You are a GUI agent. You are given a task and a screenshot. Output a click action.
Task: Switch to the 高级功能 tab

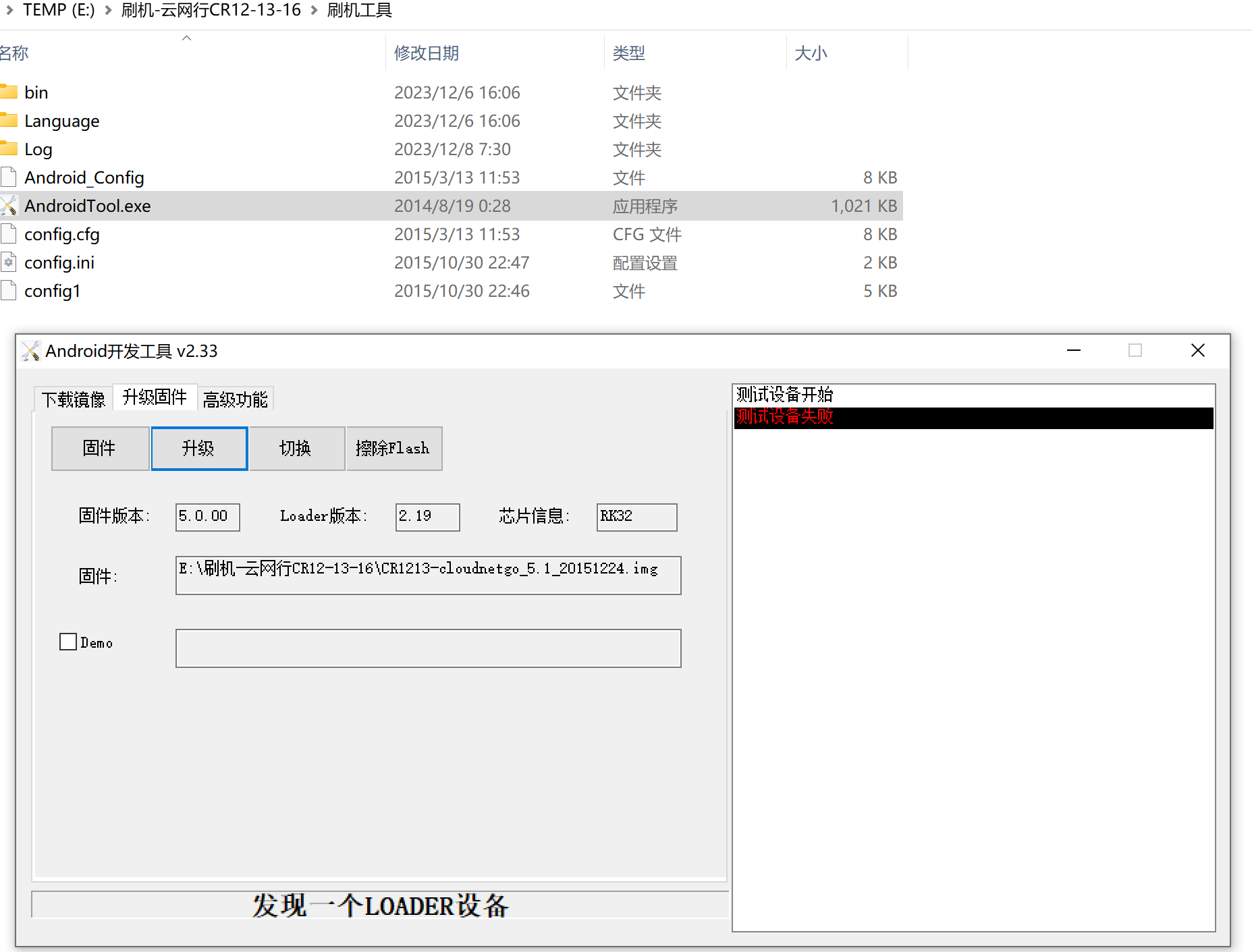(235, 399)
